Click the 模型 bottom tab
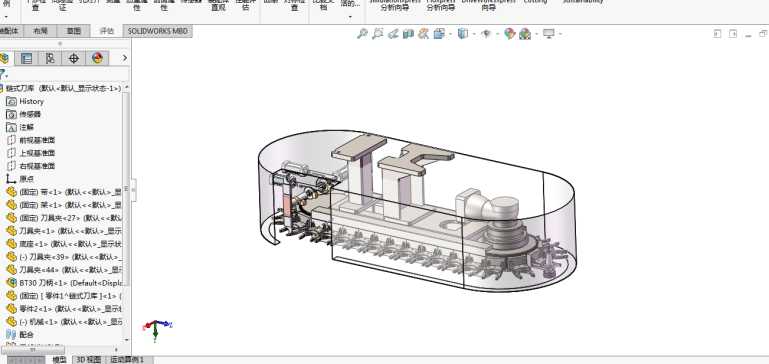Screen dimensions: 769x364 pyautogui.click(x=59, y=360)
